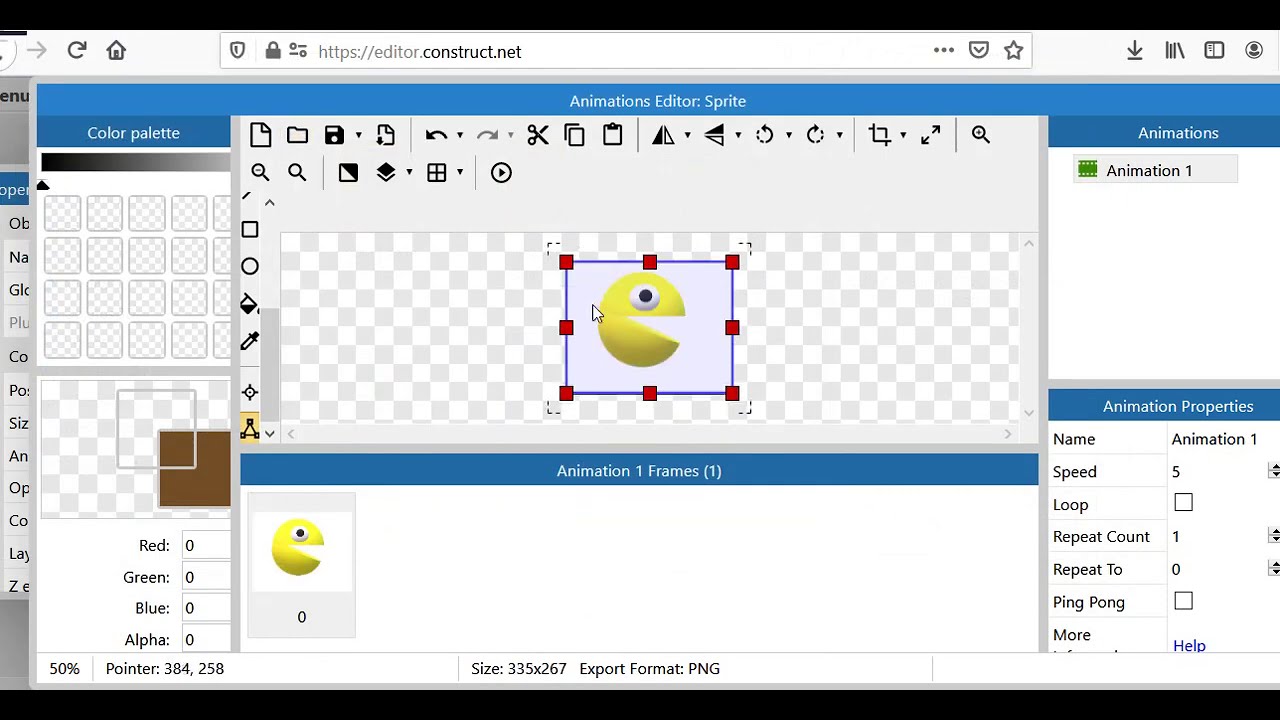This screenshot has height=720, width=1280.
Task: Select the collision polygon tool
Action: (250, 429)
